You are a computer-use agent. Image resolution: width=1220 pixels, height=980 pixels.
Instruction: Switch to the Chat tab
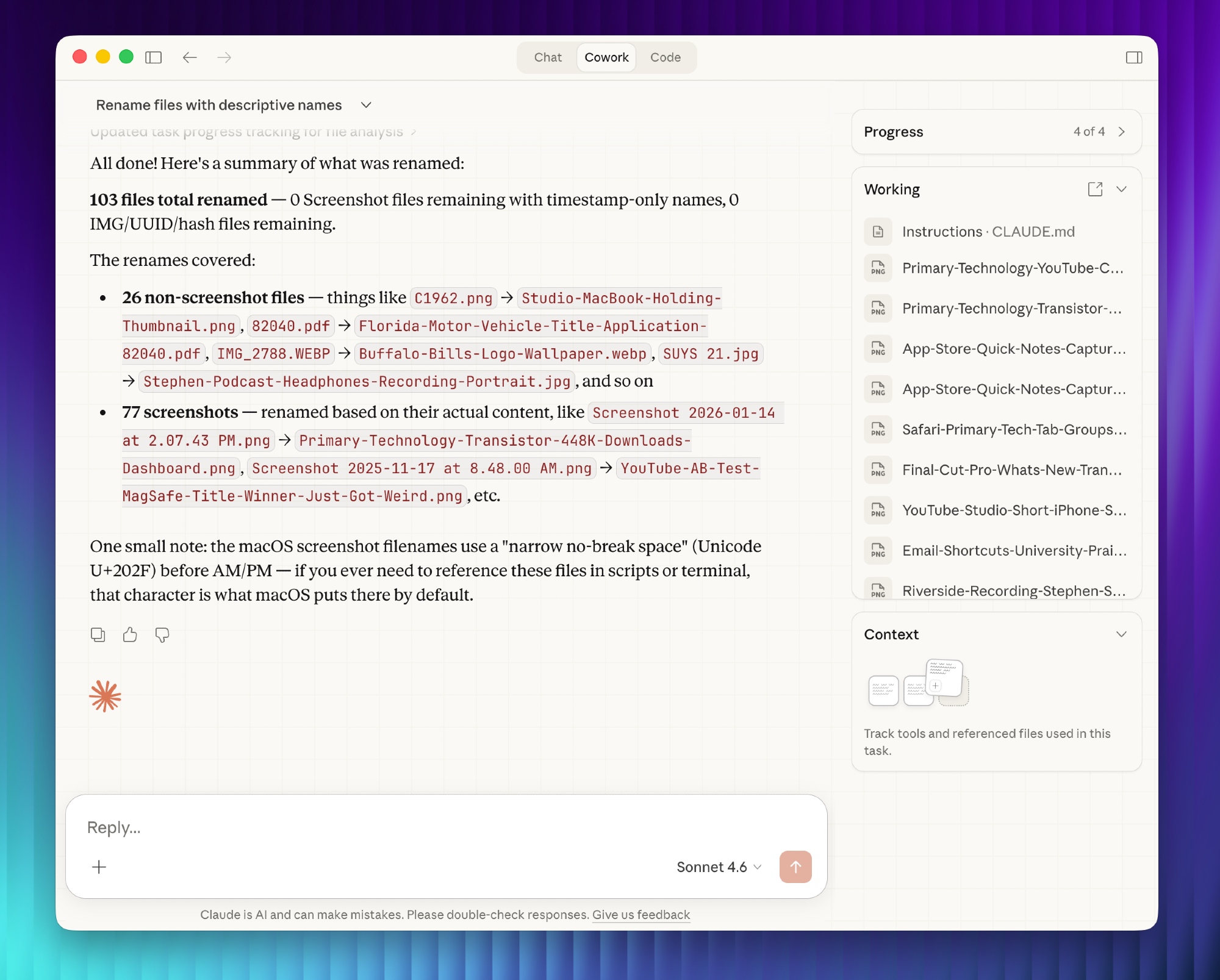(x=547, y=57)
